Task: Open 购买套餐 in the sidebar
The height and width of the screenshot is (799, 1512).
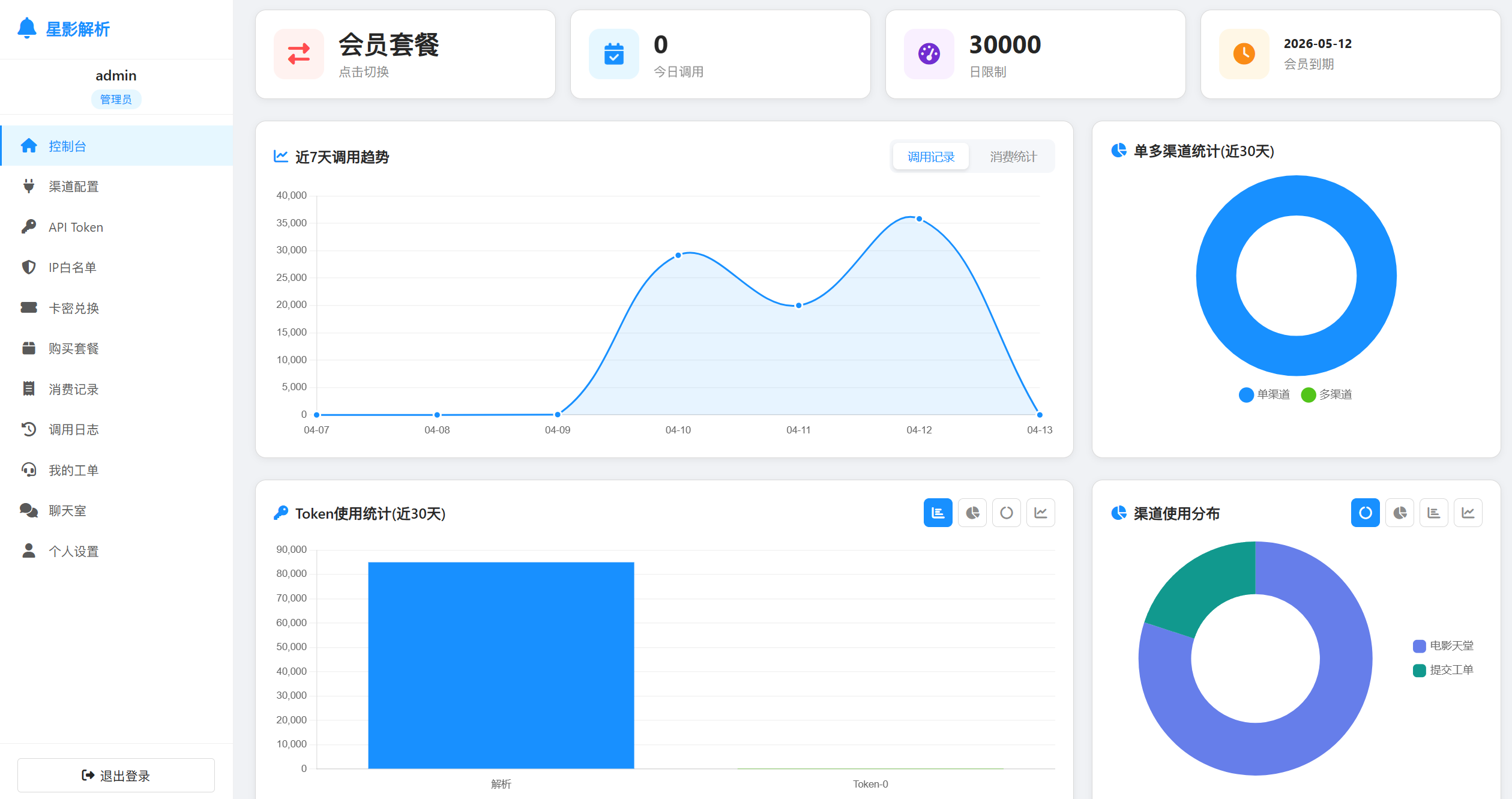Action: [x=116, y=348]
